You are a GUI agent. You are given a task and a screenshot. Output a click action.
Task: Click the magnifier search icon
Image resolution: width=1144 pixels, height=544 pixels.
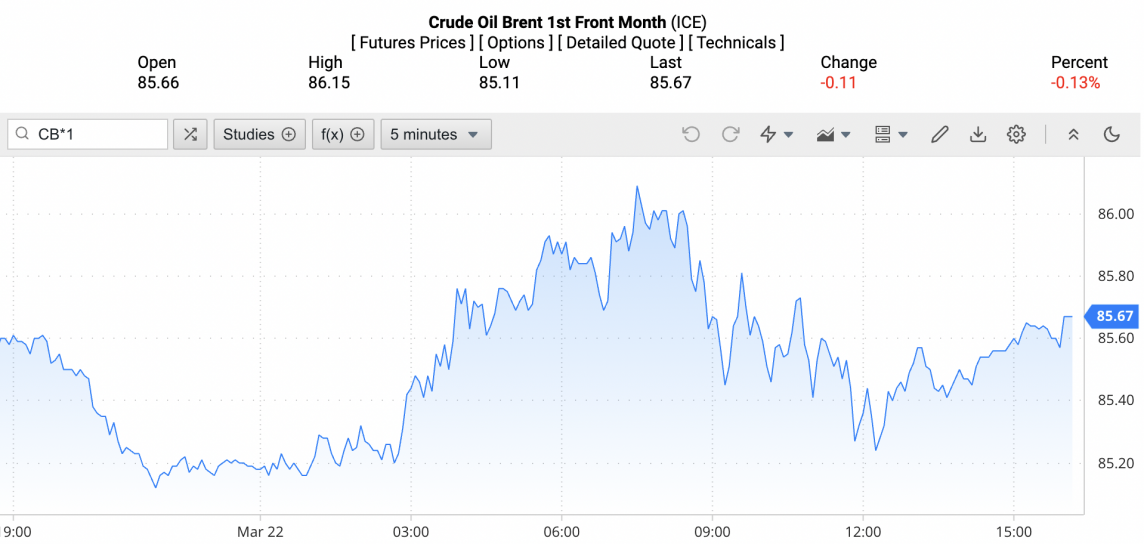(x=23, y=134)
